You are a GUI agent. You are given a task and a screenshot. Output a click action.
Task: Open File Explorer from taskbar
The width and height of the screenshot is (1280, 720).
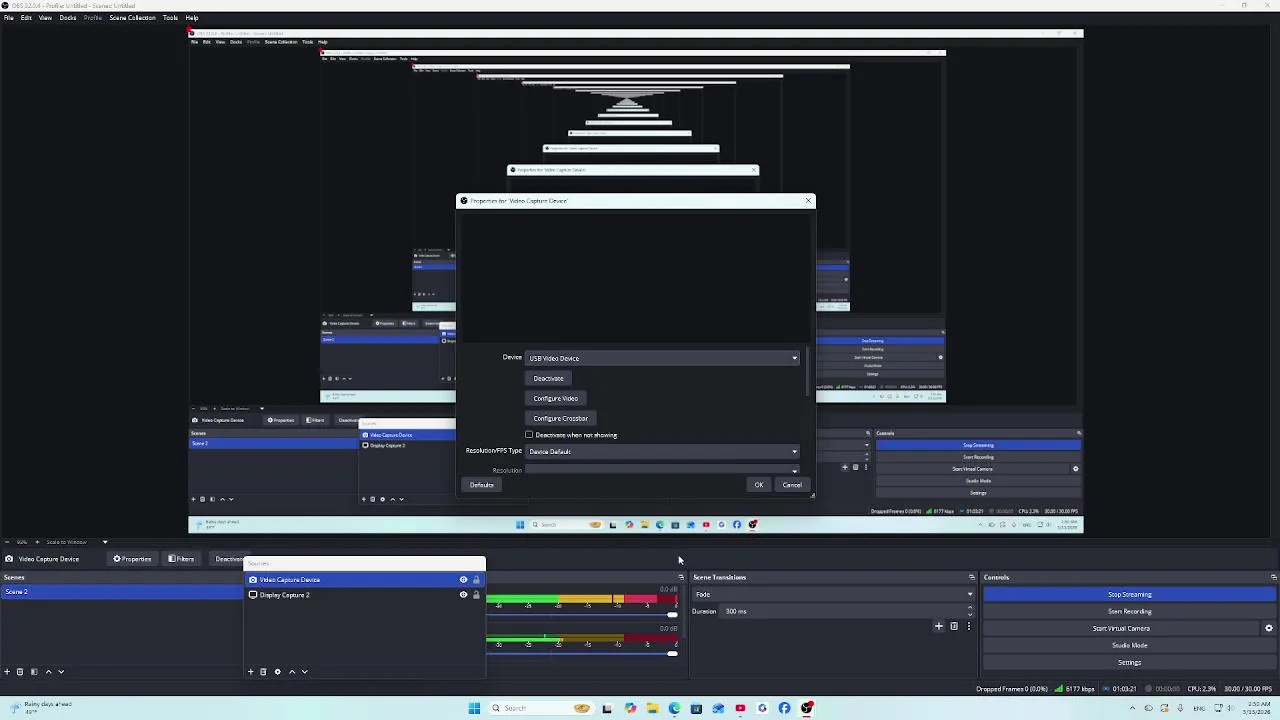point(652,708)
